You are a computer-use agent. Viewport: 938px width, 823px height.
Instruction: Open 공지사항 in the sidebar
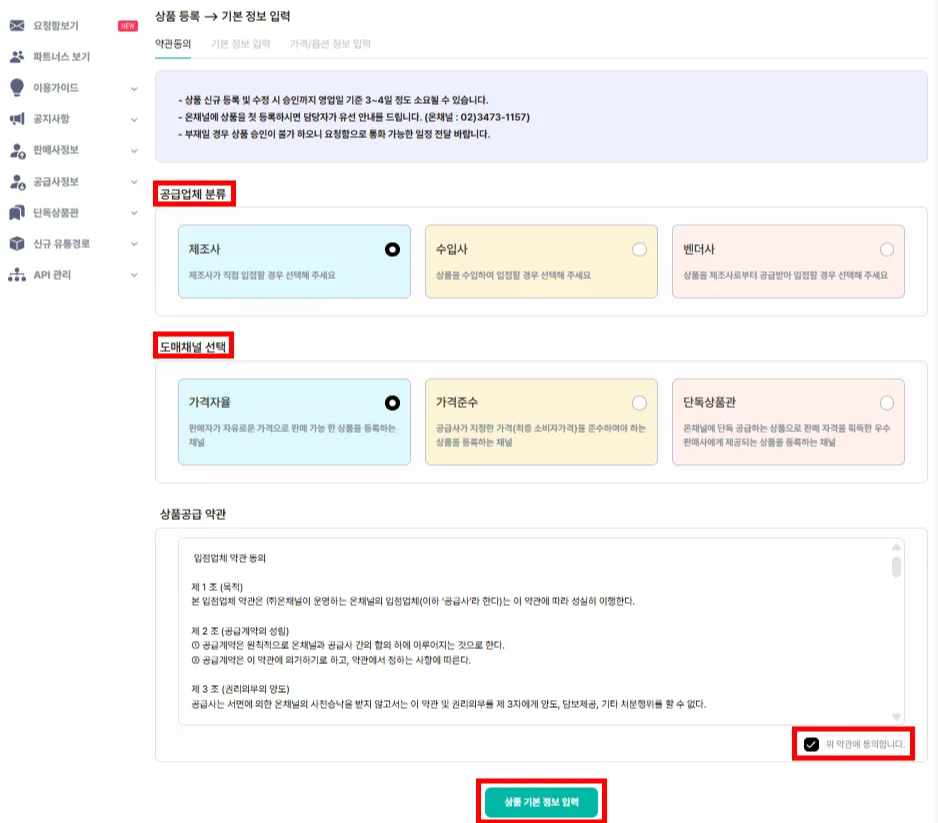51,119
